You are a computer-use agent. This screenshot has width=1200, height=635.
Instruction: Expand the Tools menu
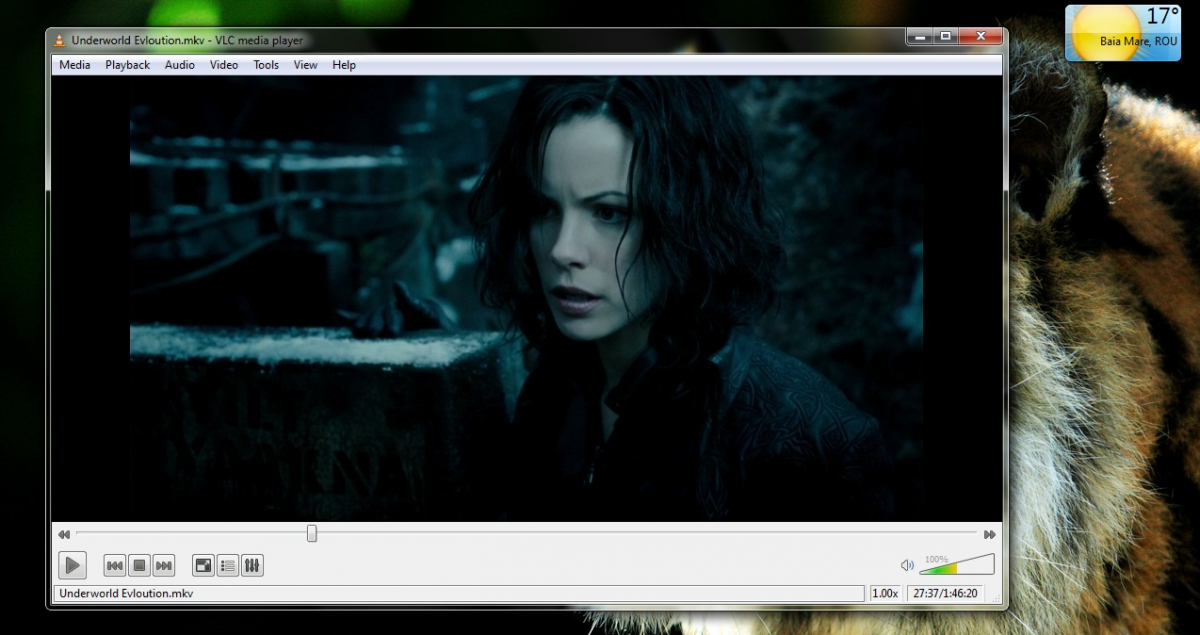[x=266, y=65]
